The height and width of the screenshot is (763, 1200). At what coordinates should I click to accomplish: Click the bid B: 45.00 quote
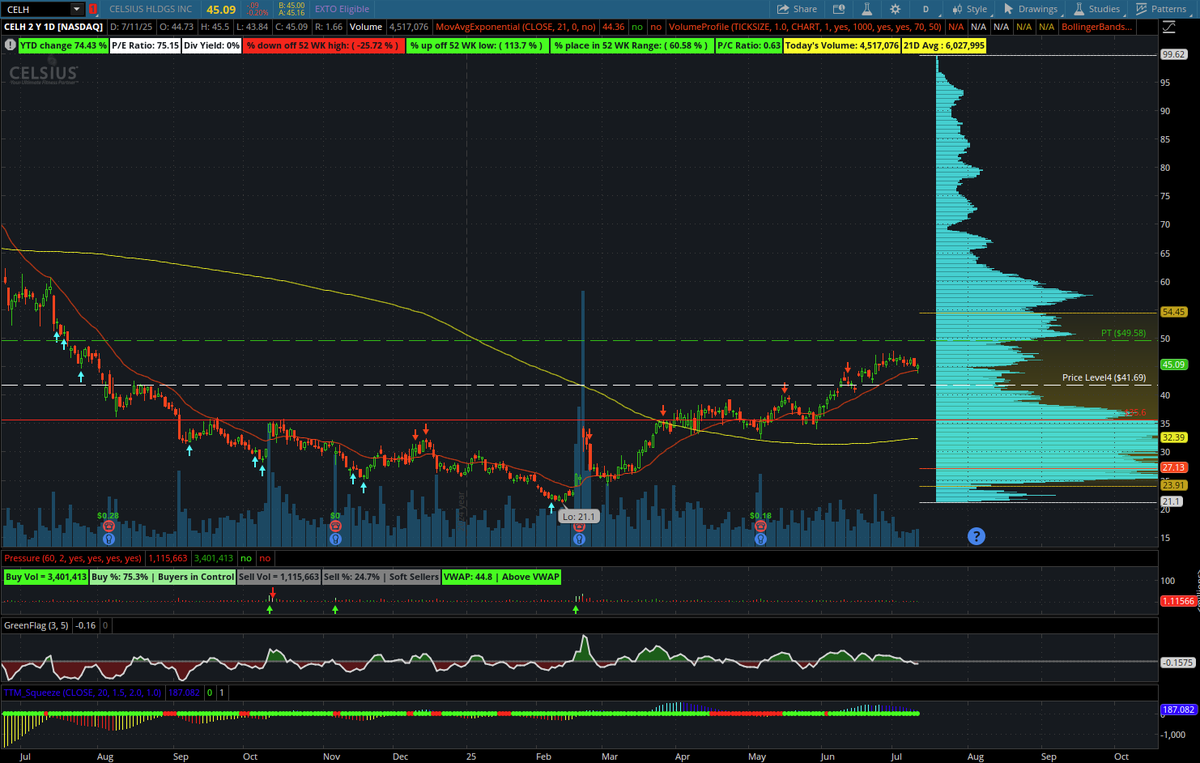pos(294,5)
